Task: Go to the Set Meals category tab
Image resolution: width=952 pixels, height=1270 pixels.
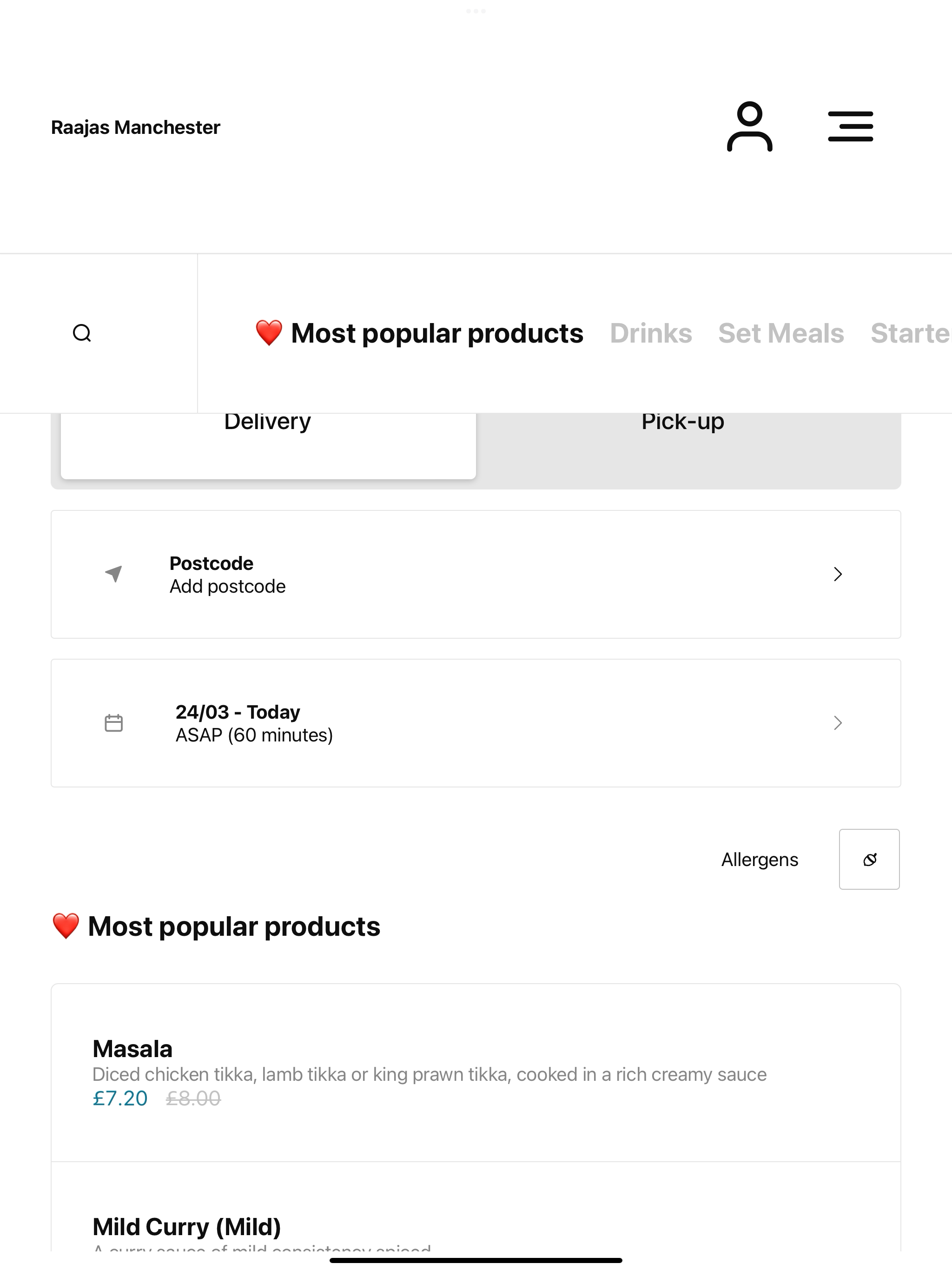Action: click(x=781, y=334)
